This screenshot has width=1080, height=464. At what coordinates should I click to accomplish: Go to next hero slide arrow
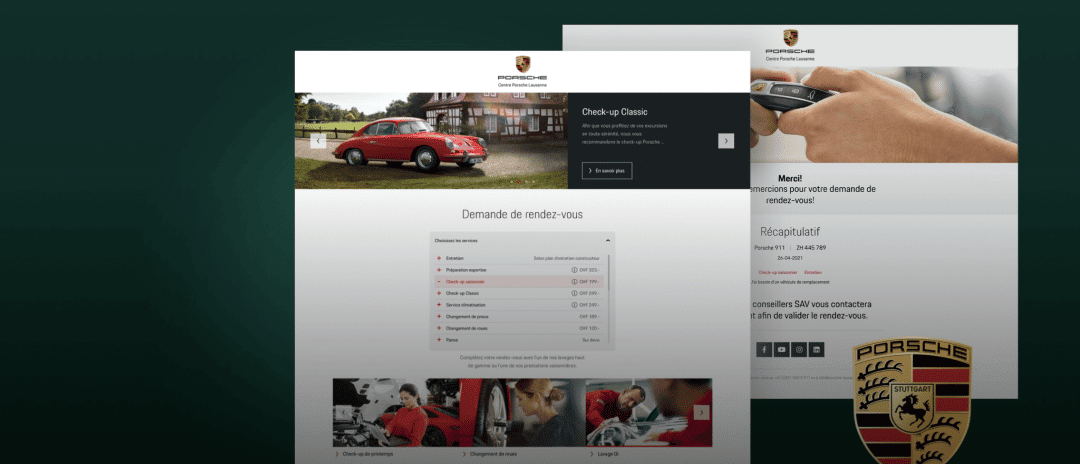click(726, 141)
